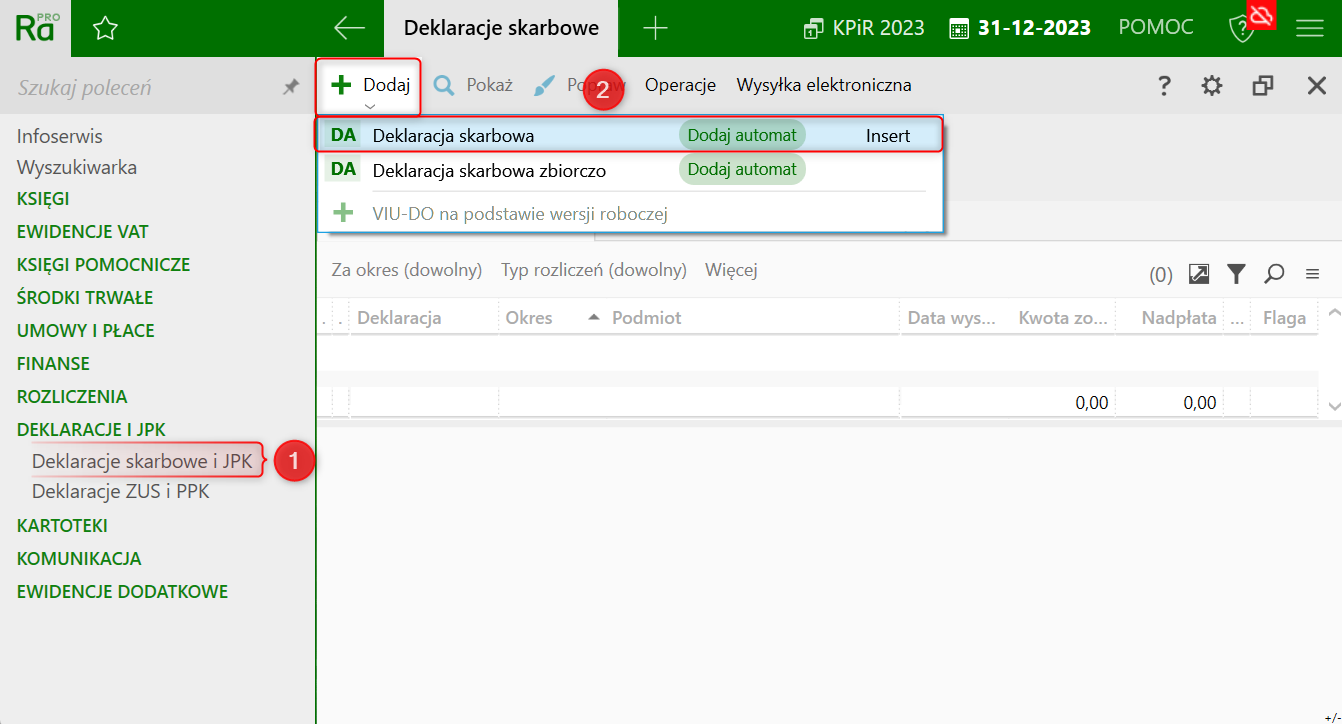The image size is (1342, 724).
Task: Expand the UMOWY I PŁACE section
Action: coord(86,331)
